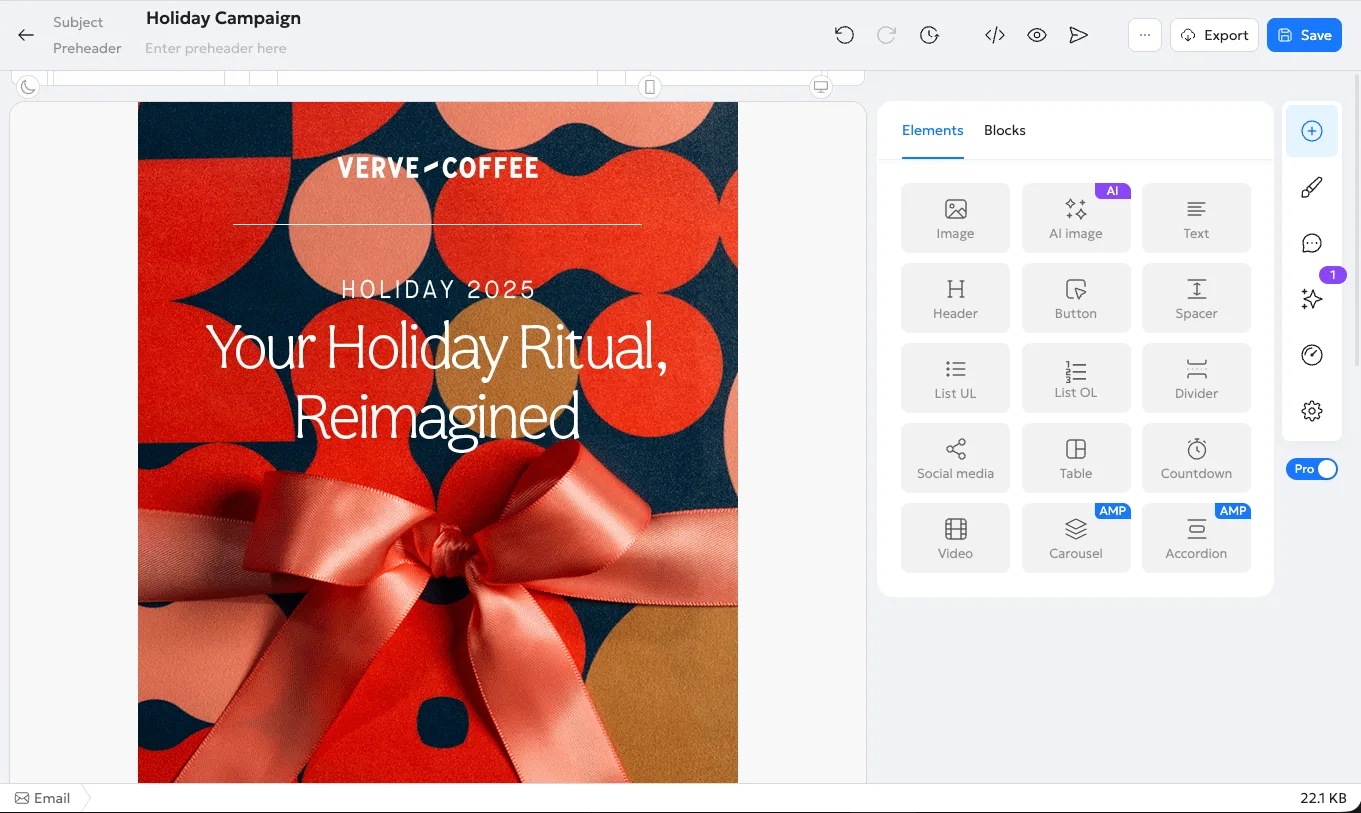Save the Holiday Campaign email
The width and height of the screenshot is (1361, 813).
pos(1304,35)
